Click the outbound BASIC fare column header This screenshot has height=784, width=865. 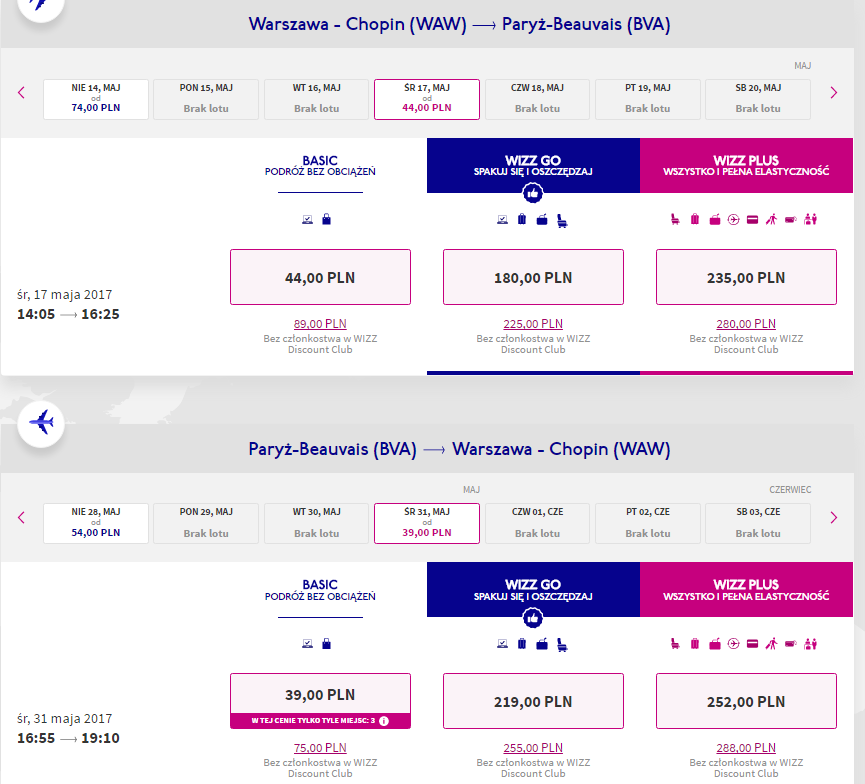pyautogui.click(x=321, y=166)
